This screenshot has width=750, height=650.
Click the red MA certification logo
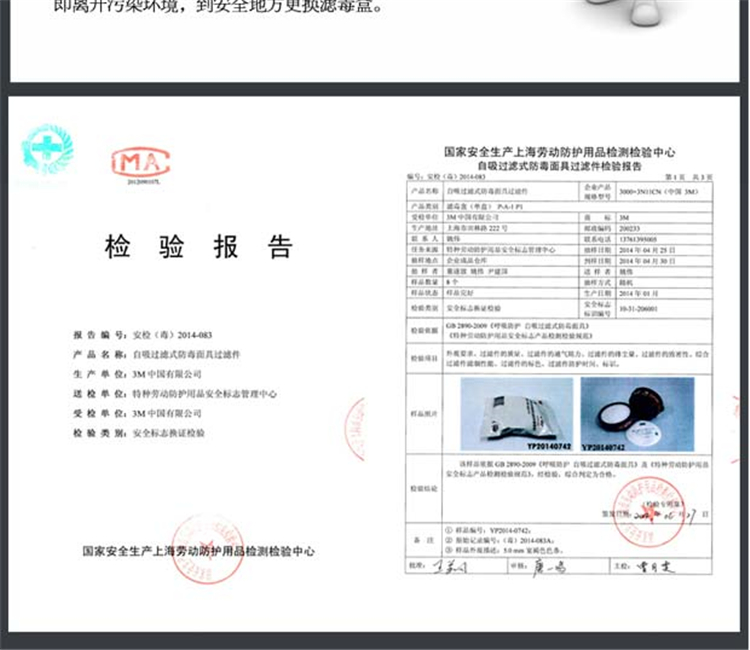tap(140, 163)
